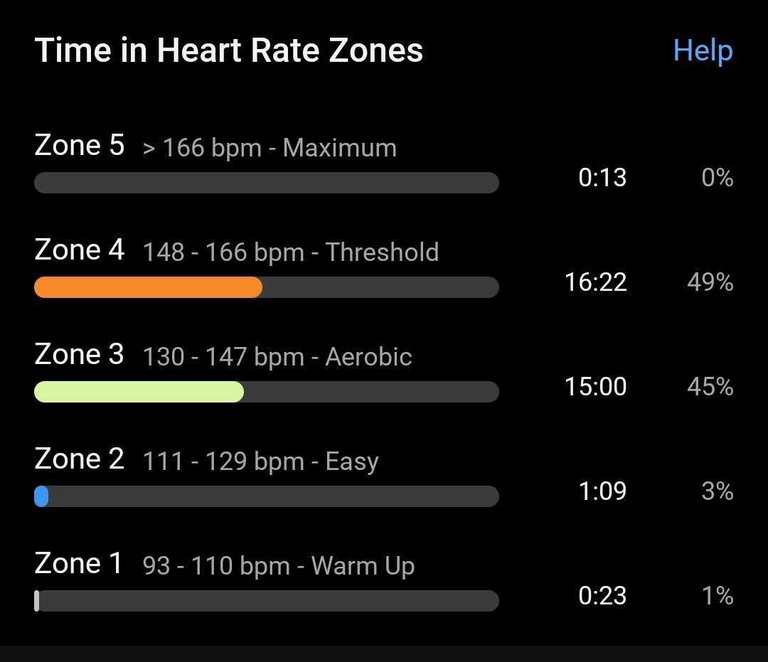Select the Zone 3 label
Image resolution: width=768 pixels, height=662 pixels.
tap(79, 354)
